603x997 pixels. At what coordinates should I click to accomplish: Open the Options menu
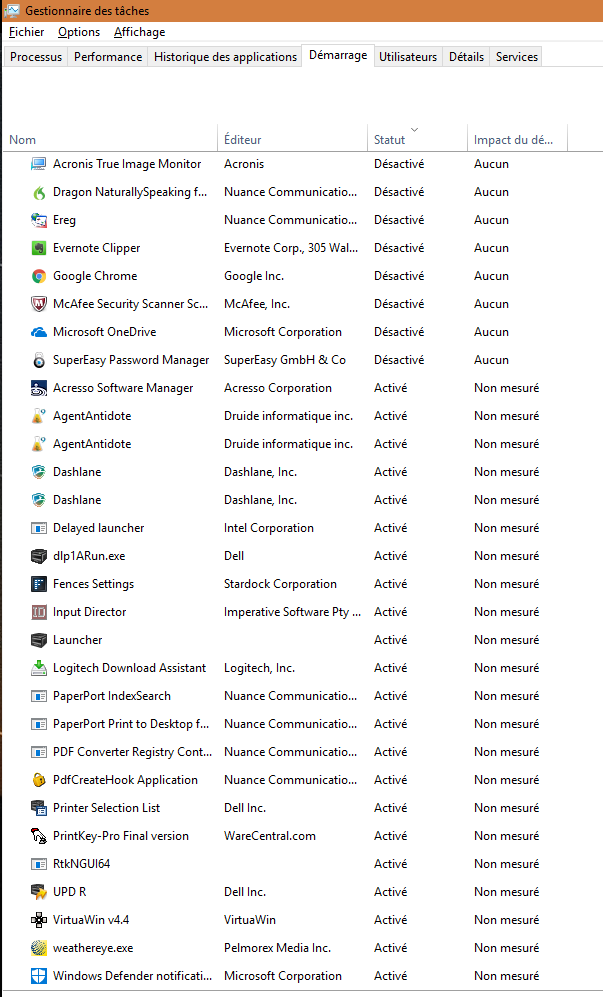tap(79, 32)
